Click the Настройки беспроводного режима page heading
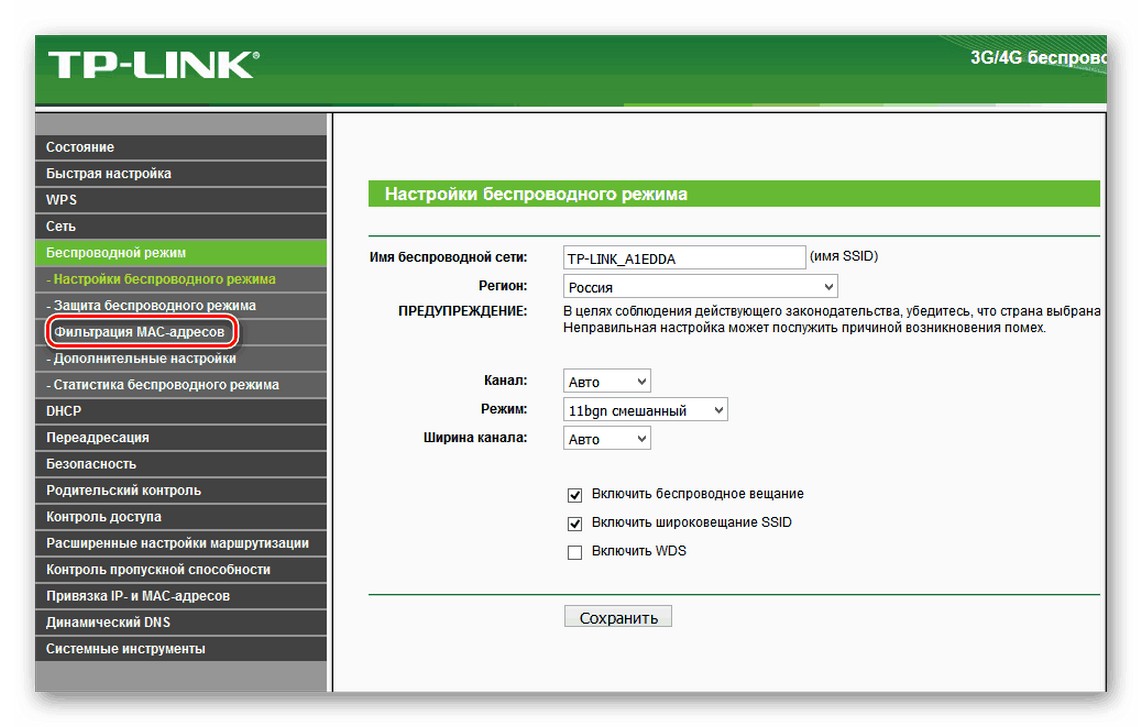Image resolution: width=1142 pixels, height=727 pixels. 535,194
